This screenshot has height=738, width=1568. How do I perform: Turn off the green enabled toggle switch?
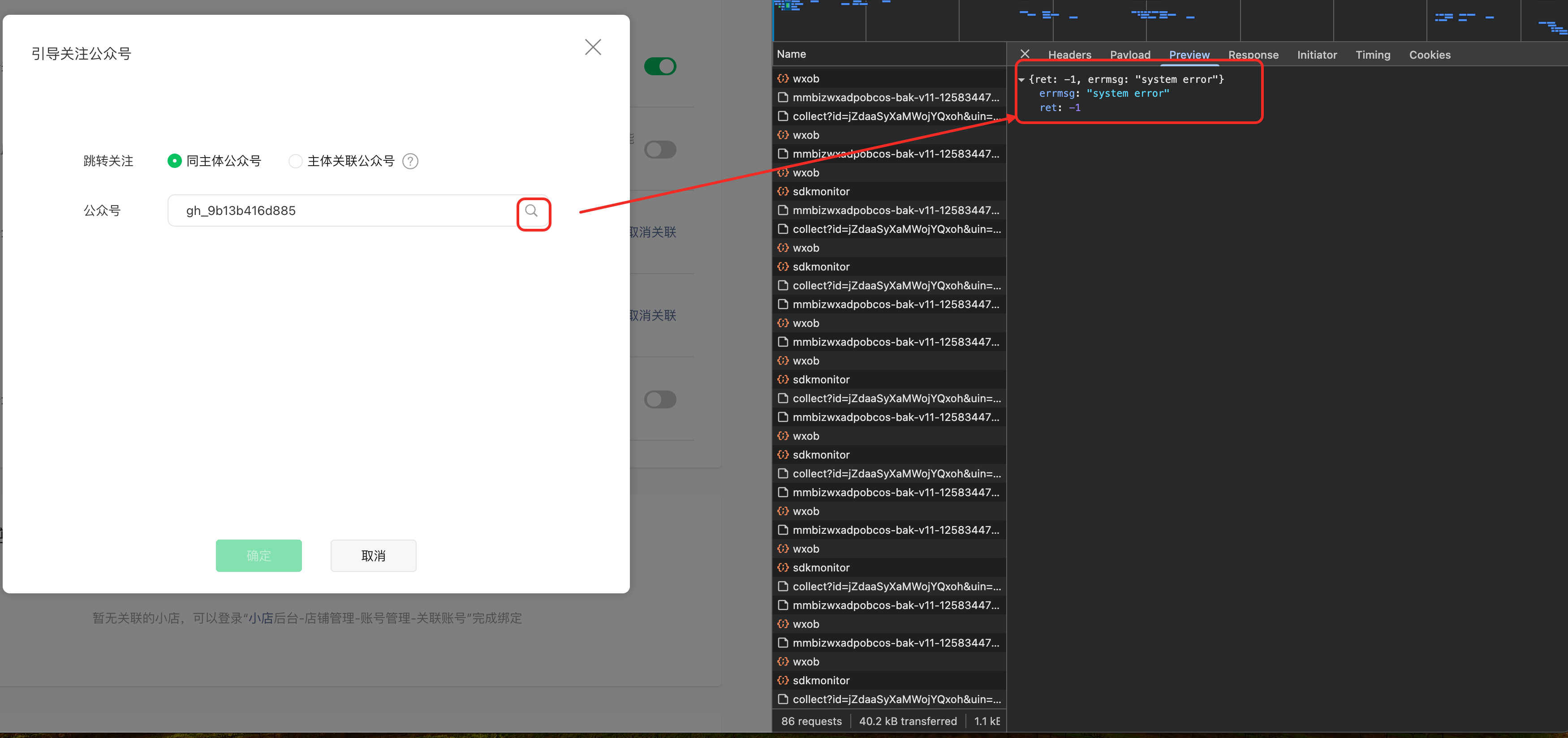660,66
